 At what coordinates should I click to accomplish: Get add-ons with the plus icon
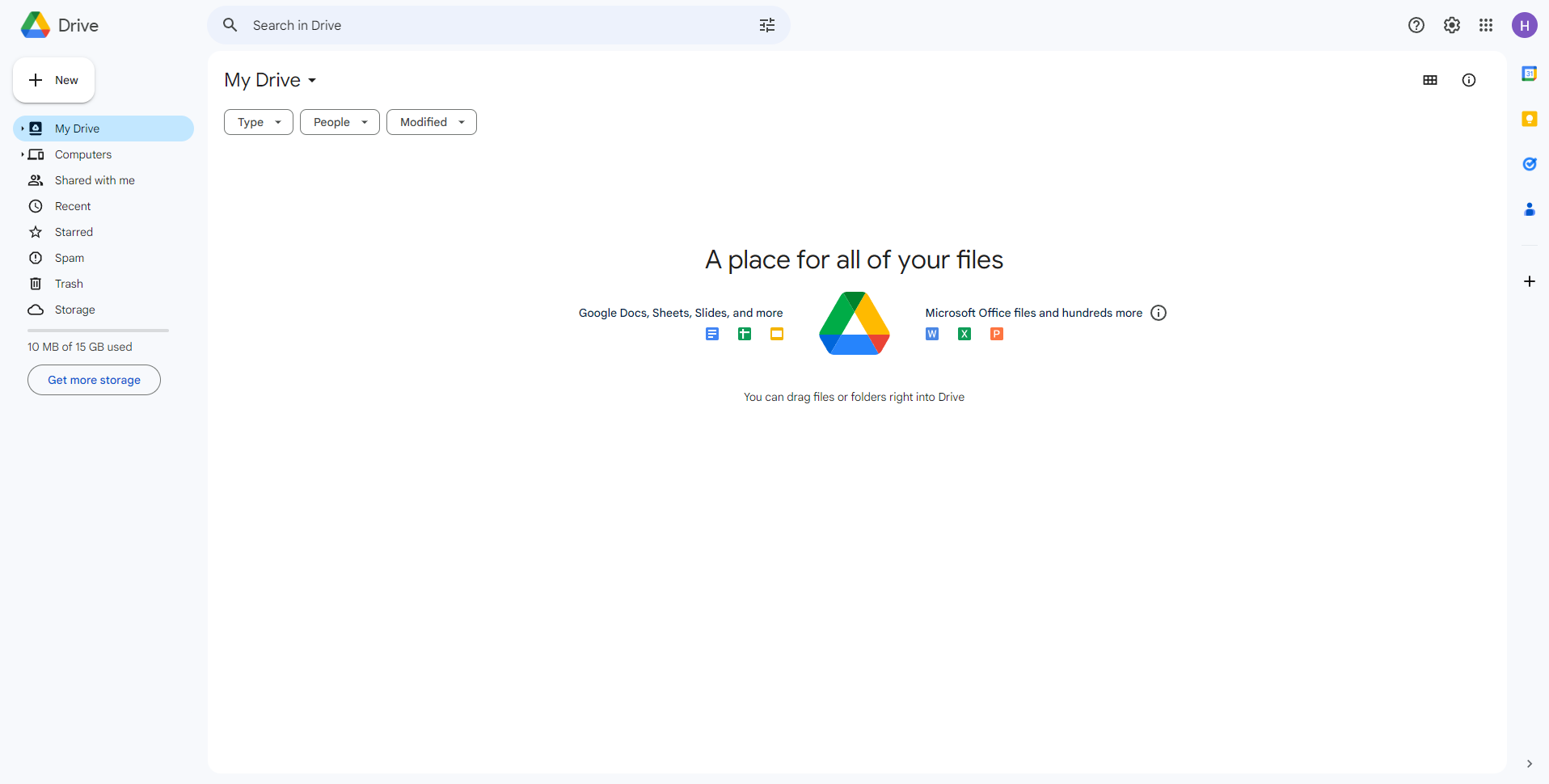click(x=1530, y=281)
